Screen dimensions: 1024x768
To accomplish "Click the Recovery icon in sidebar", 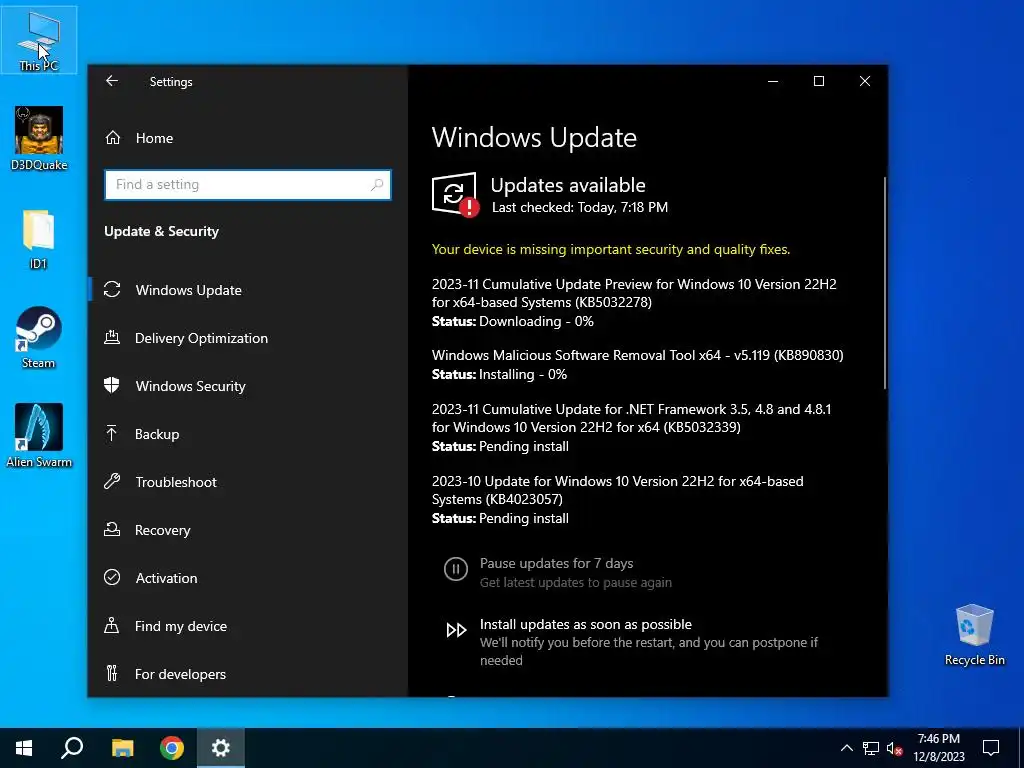I will (x=112, y=530).
